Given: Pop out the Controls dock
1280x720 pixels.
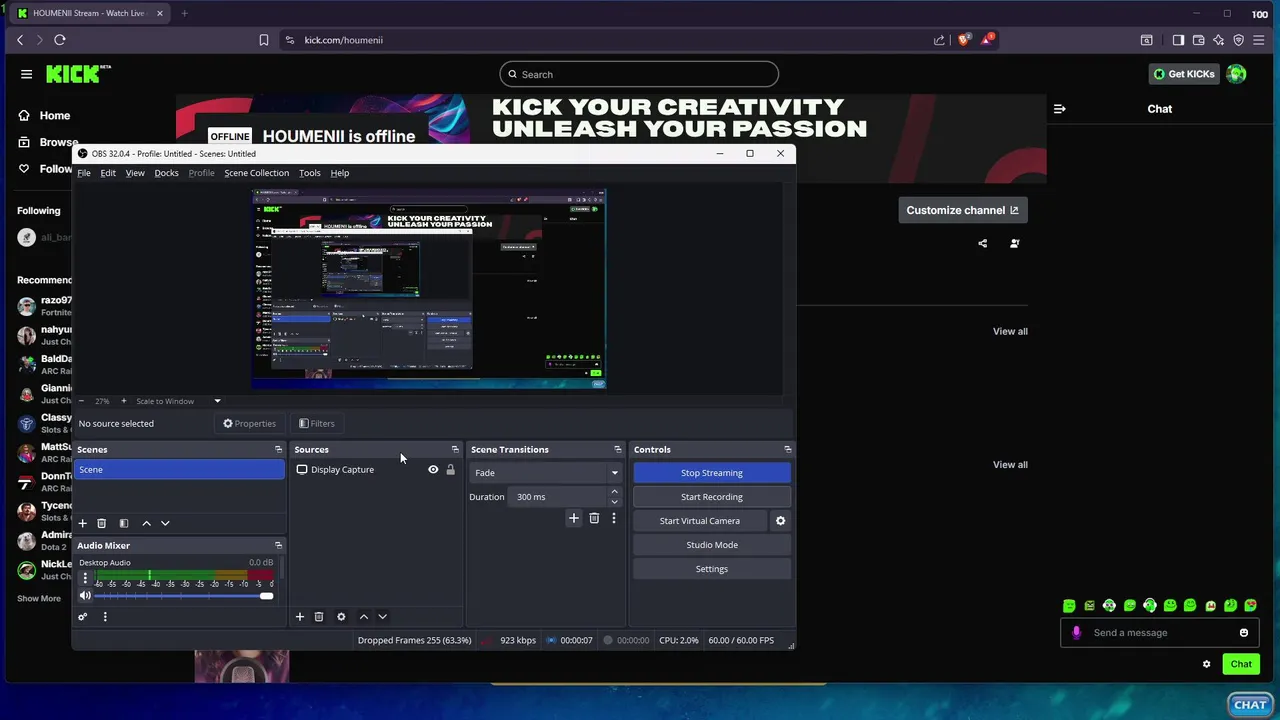Looking at the screenshot, I should pyautogui.click(x=787, y=450).
